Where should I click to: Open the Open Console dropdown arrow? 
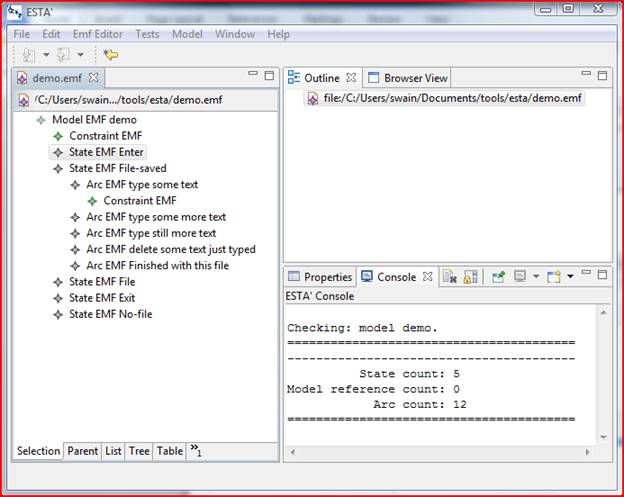(x=569, y=277)
